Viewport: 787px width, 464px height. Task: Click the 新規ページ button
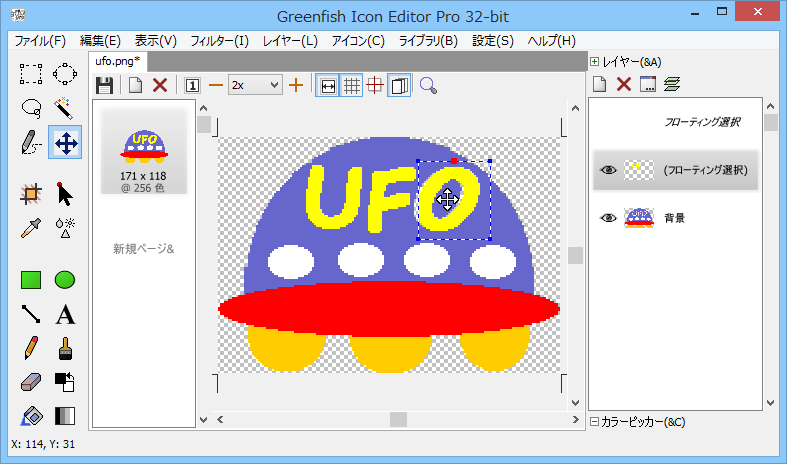point(143,248)
